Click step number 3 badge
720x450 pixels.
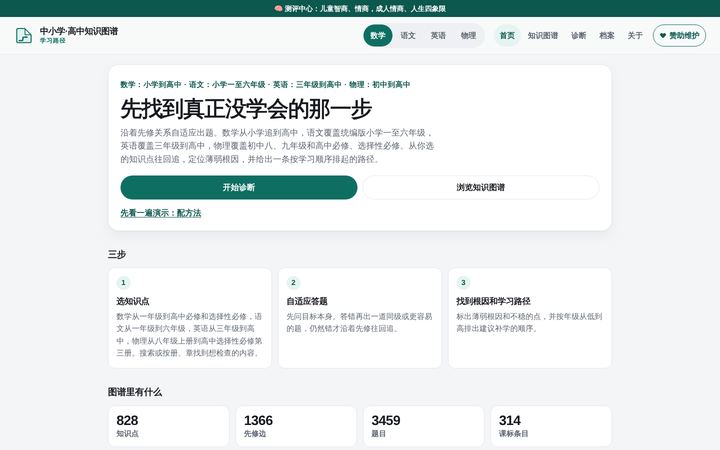pyautogui.click(x=463, y=282)
